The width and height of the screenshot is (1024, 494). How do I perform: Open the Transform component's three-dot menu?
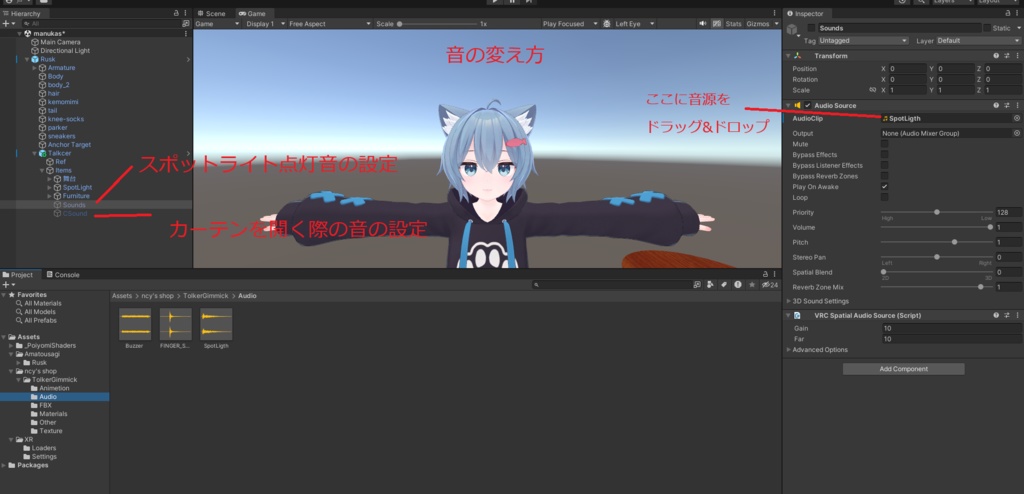pyautogui.click(x=1017, y=56)
